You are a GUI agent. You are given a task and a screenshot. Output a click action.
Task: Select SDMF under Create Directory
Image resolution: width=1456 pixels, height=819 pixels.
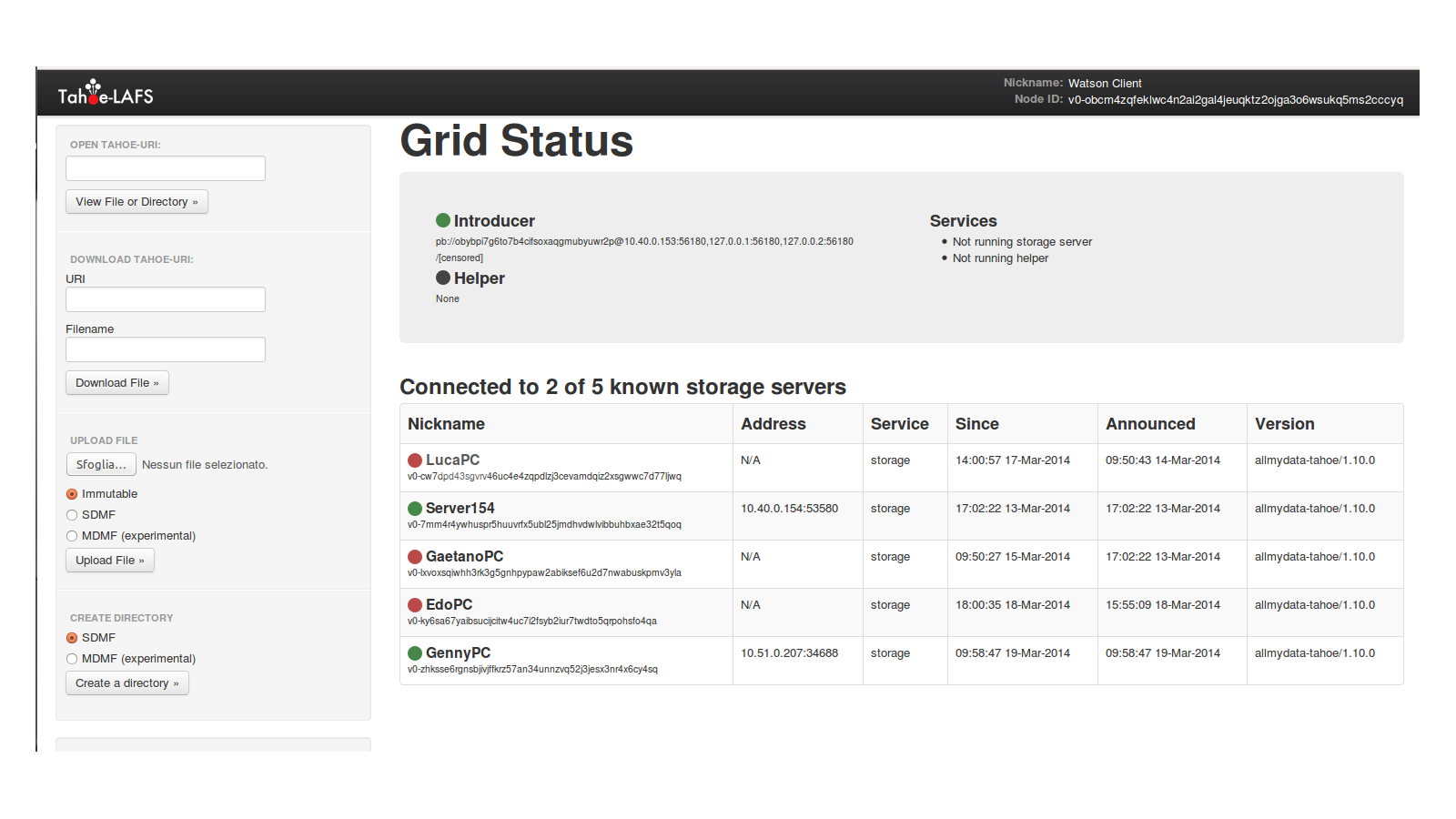(72, 638)
